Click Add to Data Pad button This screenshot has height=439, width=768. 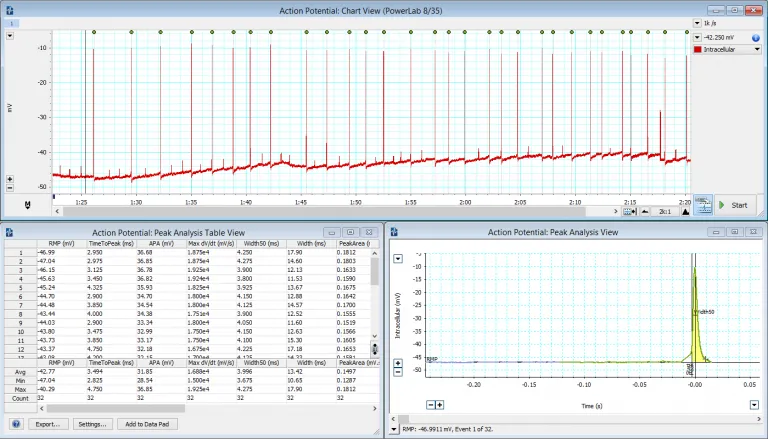[x=145, y=424]
